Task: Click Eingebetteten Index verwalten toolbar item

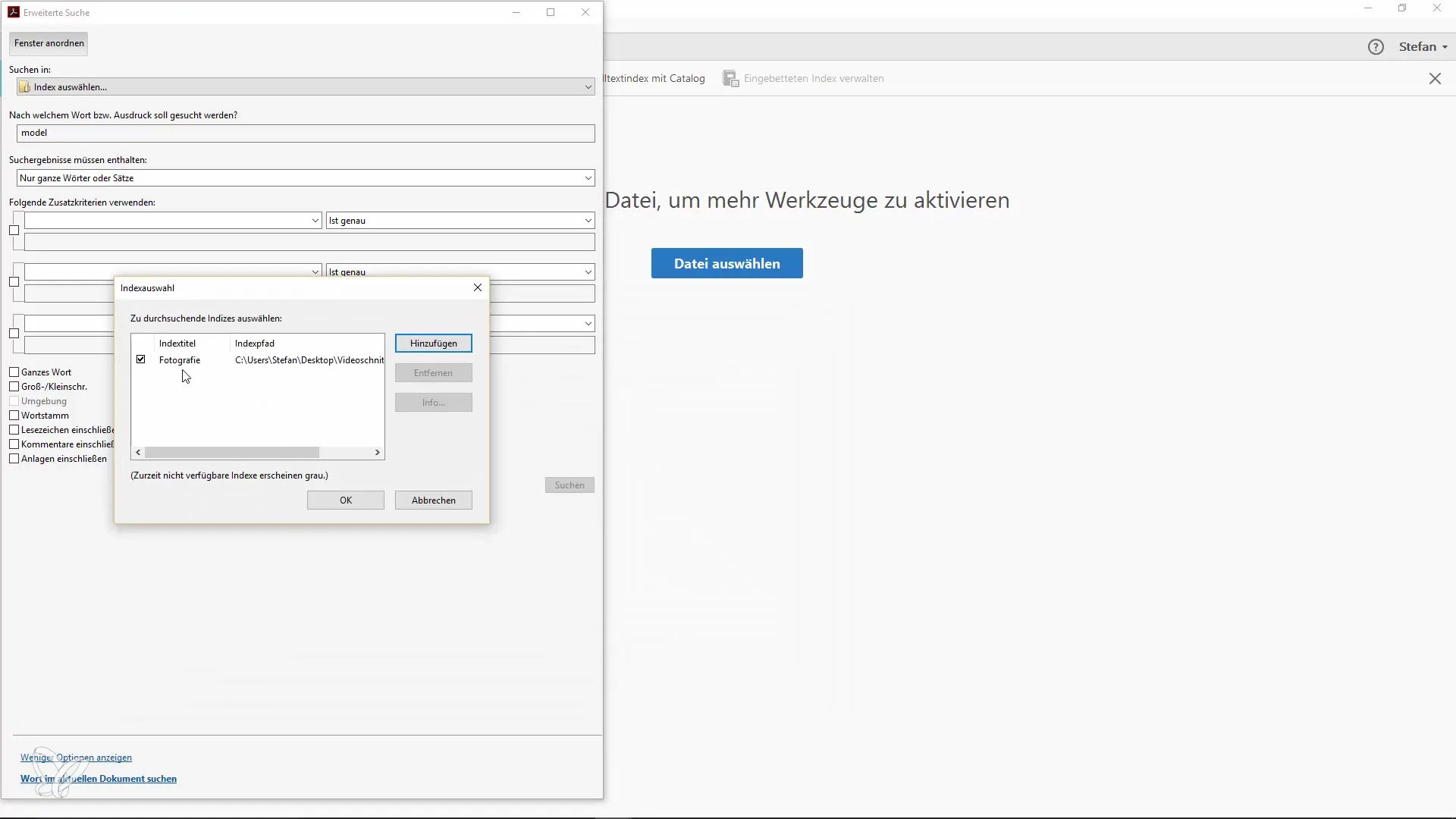Action: 803,78
